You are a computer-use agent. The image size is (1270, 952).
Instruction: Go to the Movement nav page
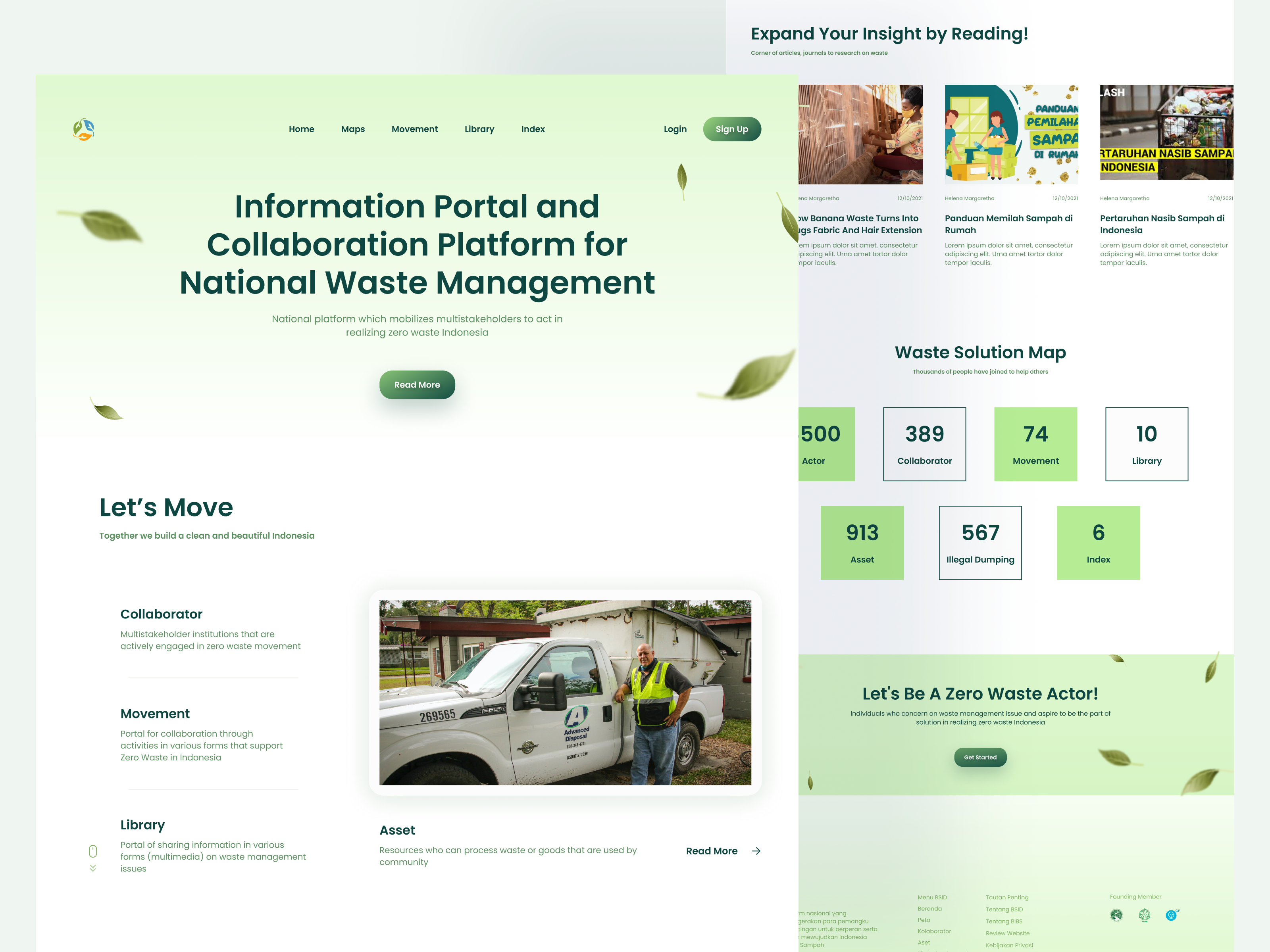click(x=414, y=129)
